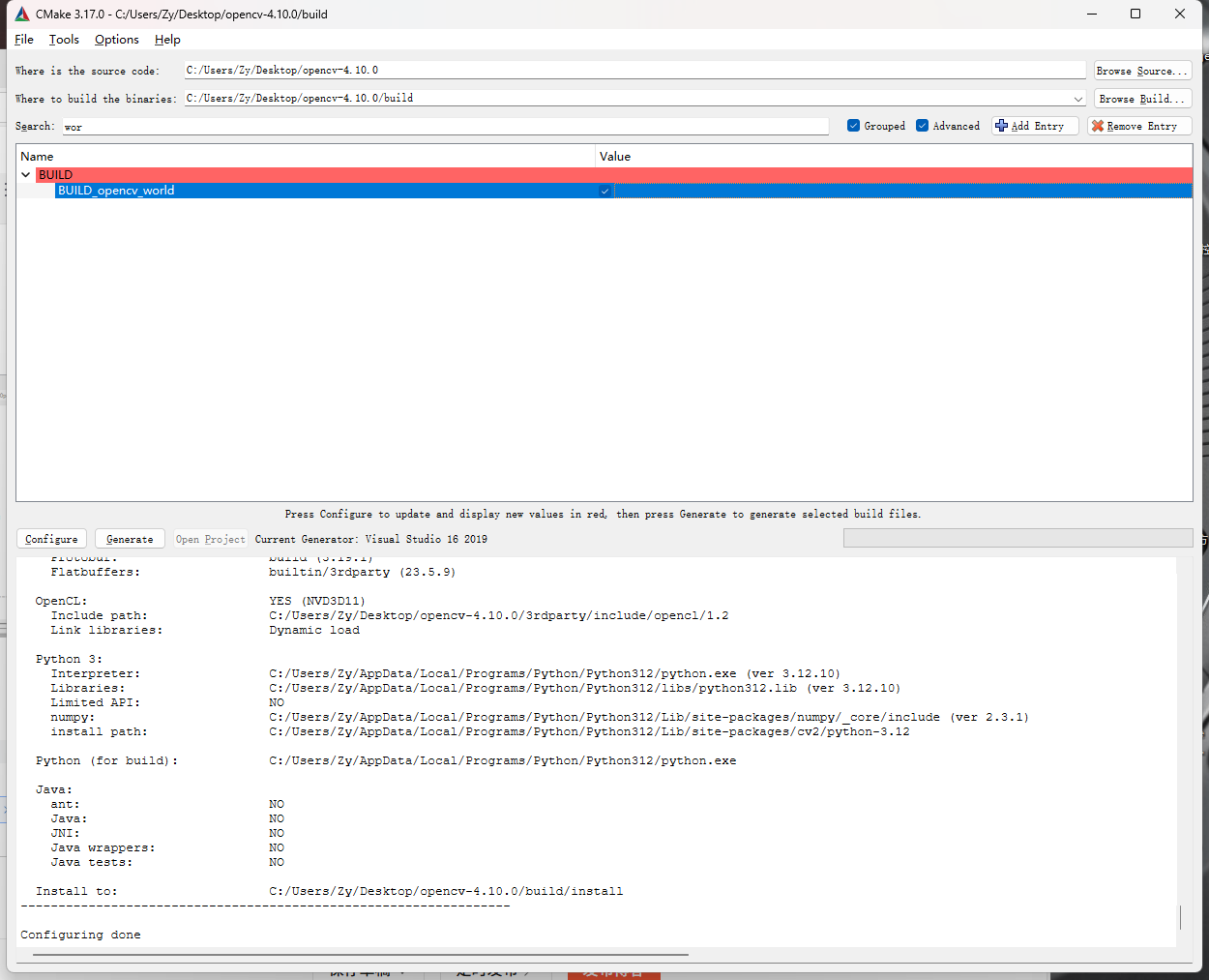
Task: Click the 'Java tests:' log line
Action: (x=167, y=862)
